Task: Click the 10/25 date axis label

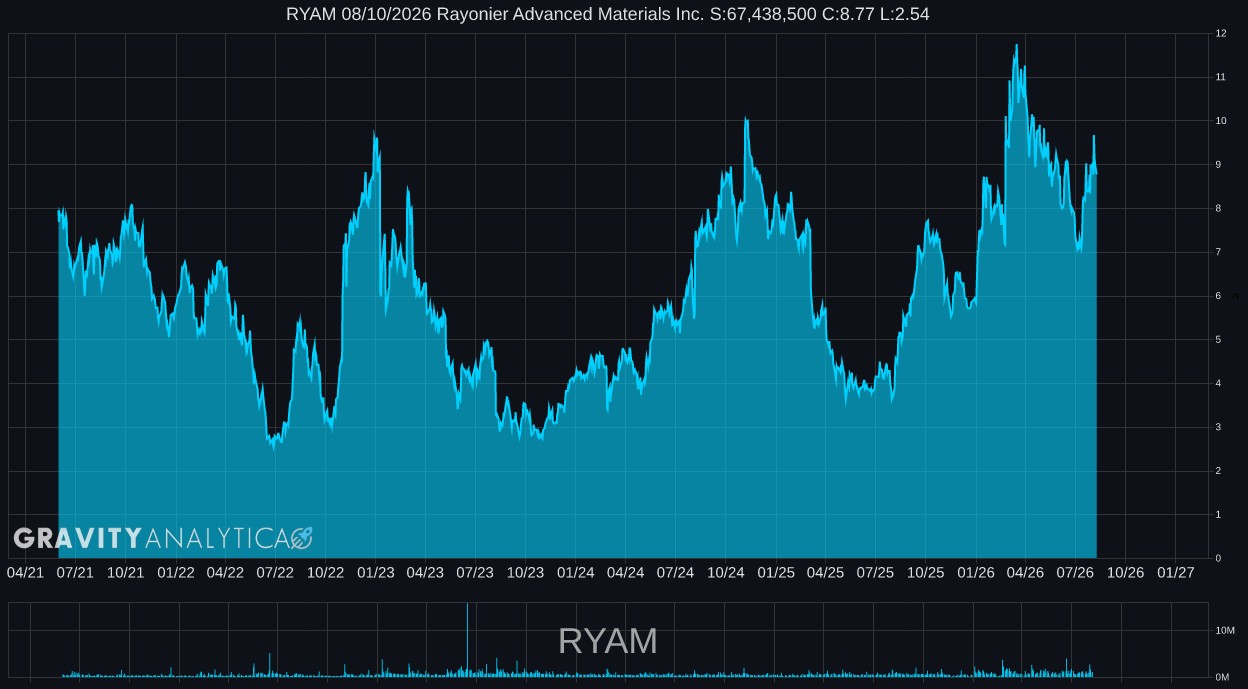Action: pos(925,573)
